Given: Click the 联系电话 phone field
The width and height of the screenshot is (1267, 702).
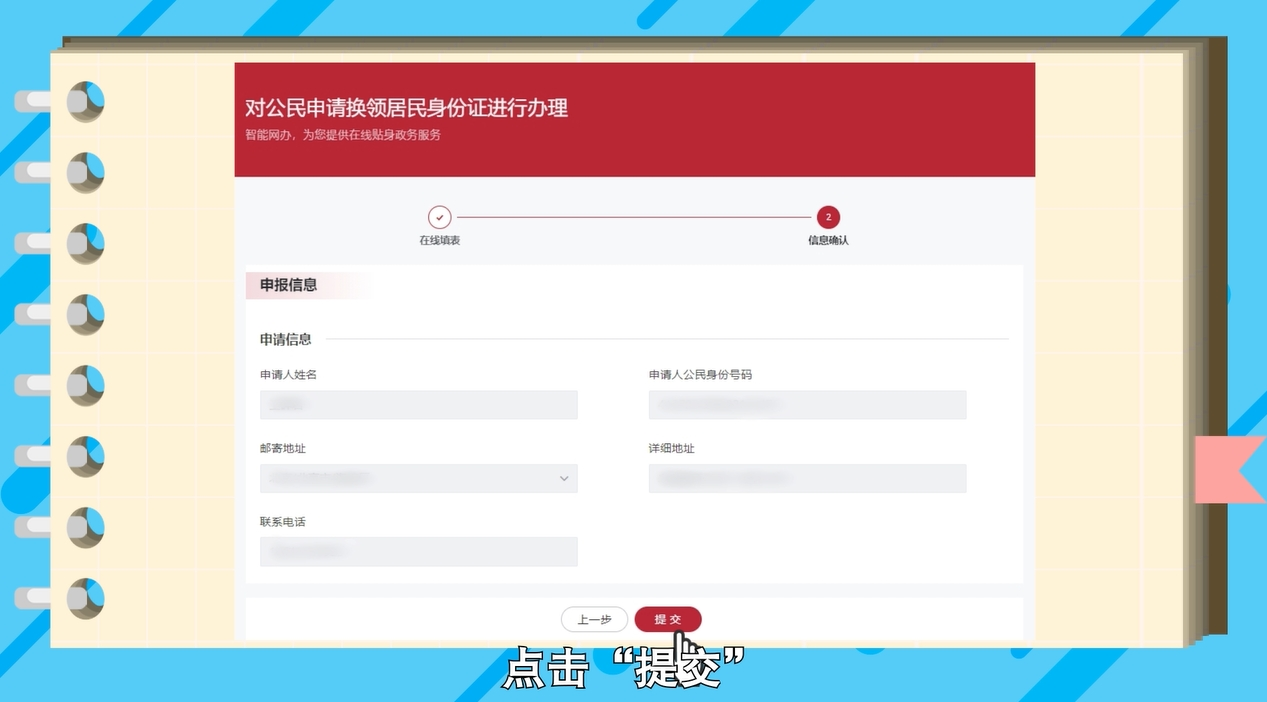Looking at the screenshot, I should (418, 551).
